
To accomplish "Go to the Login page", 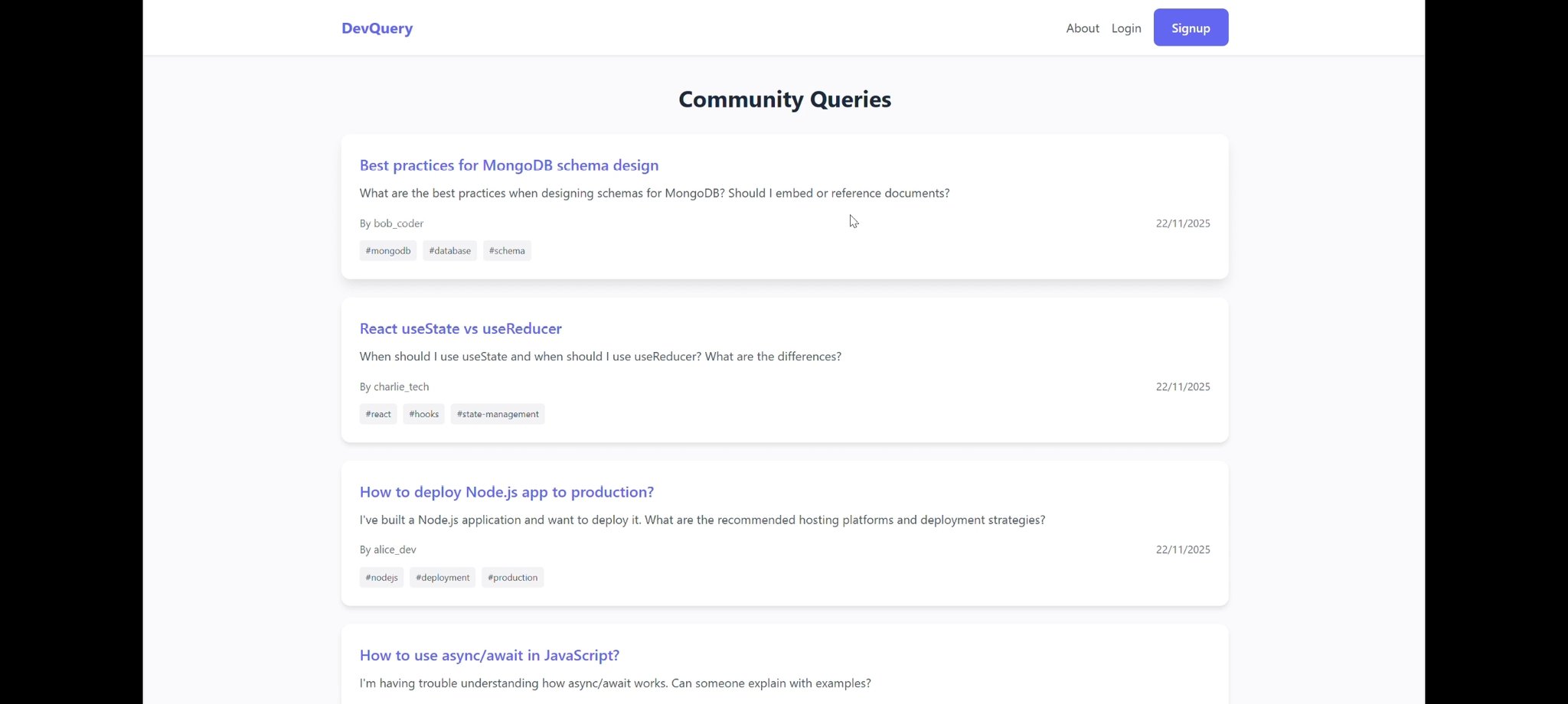I will pos(1125,28).
